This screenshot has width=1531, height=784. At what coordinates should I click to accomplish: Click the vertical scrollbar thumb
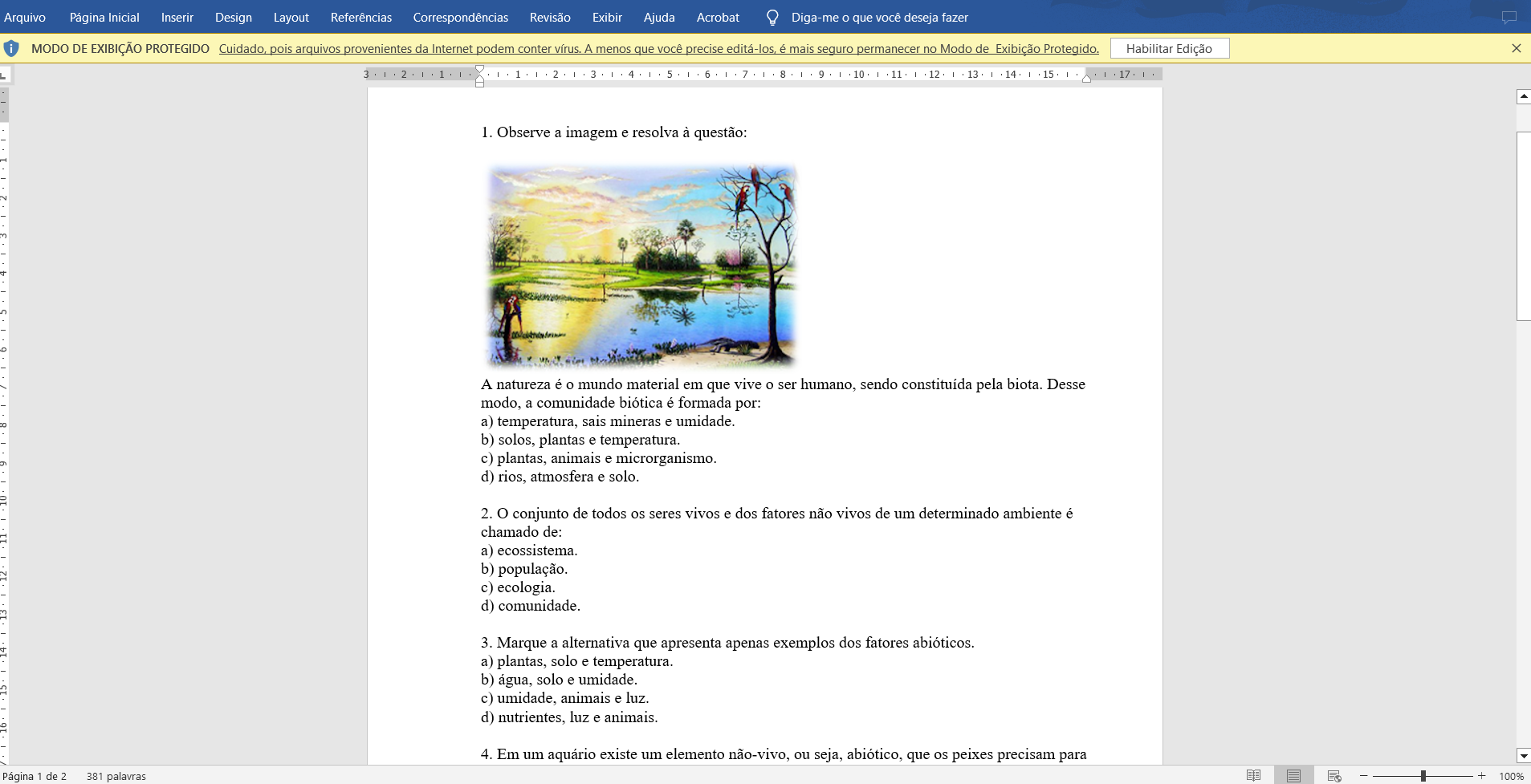[x=1524, y=226]
